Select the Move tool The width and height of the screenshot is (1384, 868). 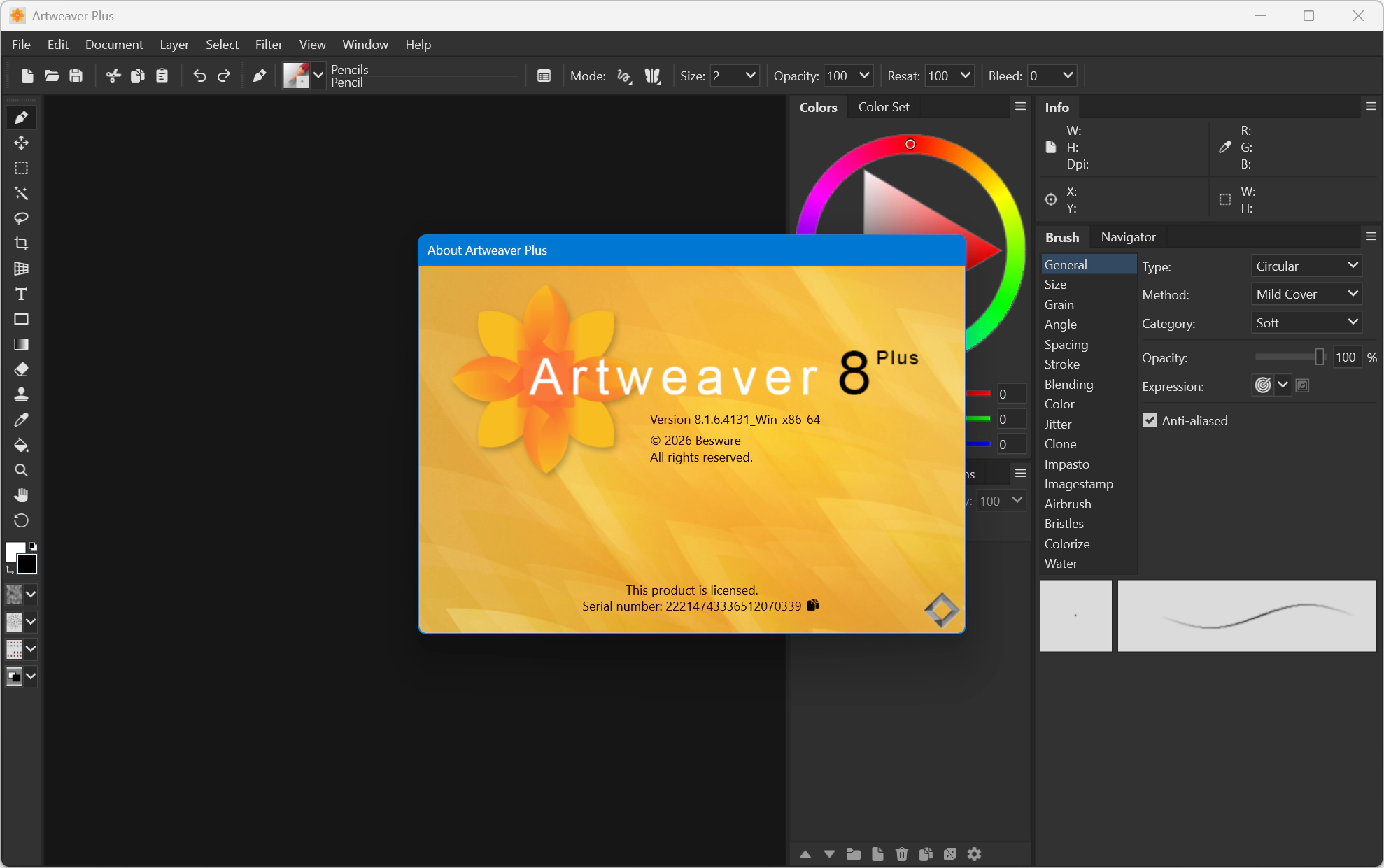[x=21, y=143]
